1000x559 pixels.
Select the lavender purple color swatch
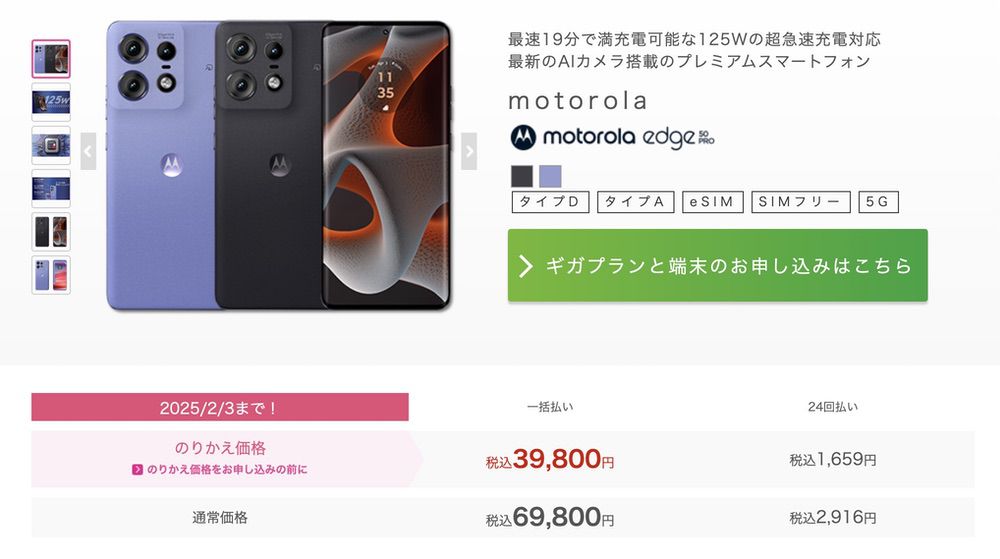550,176
